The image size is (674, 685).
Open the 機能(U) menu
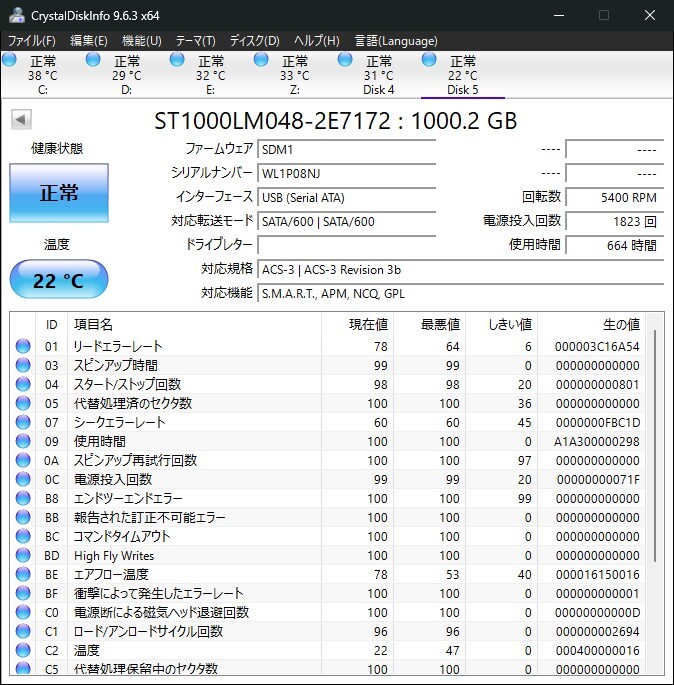pos(141,40)
